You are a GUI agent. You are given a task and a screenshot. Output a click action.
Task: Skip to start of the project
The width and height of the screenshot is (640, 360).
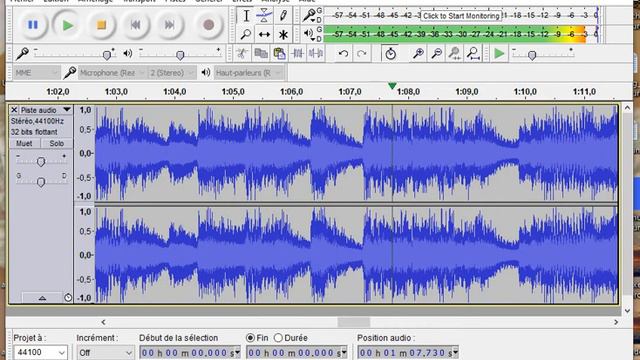coord(136,25)
